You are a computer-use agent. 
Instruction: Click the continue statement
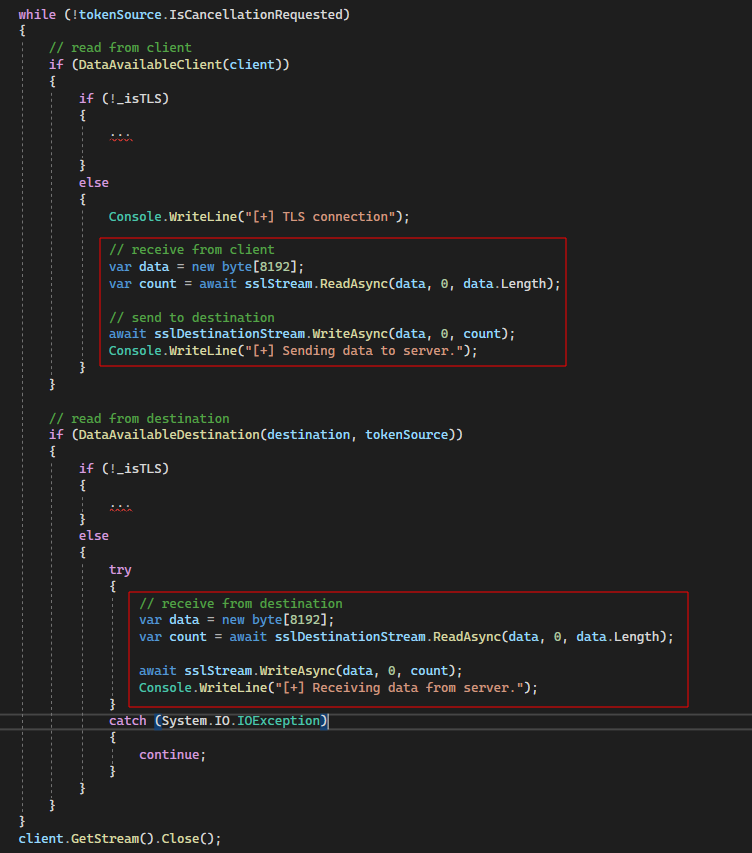172,755
